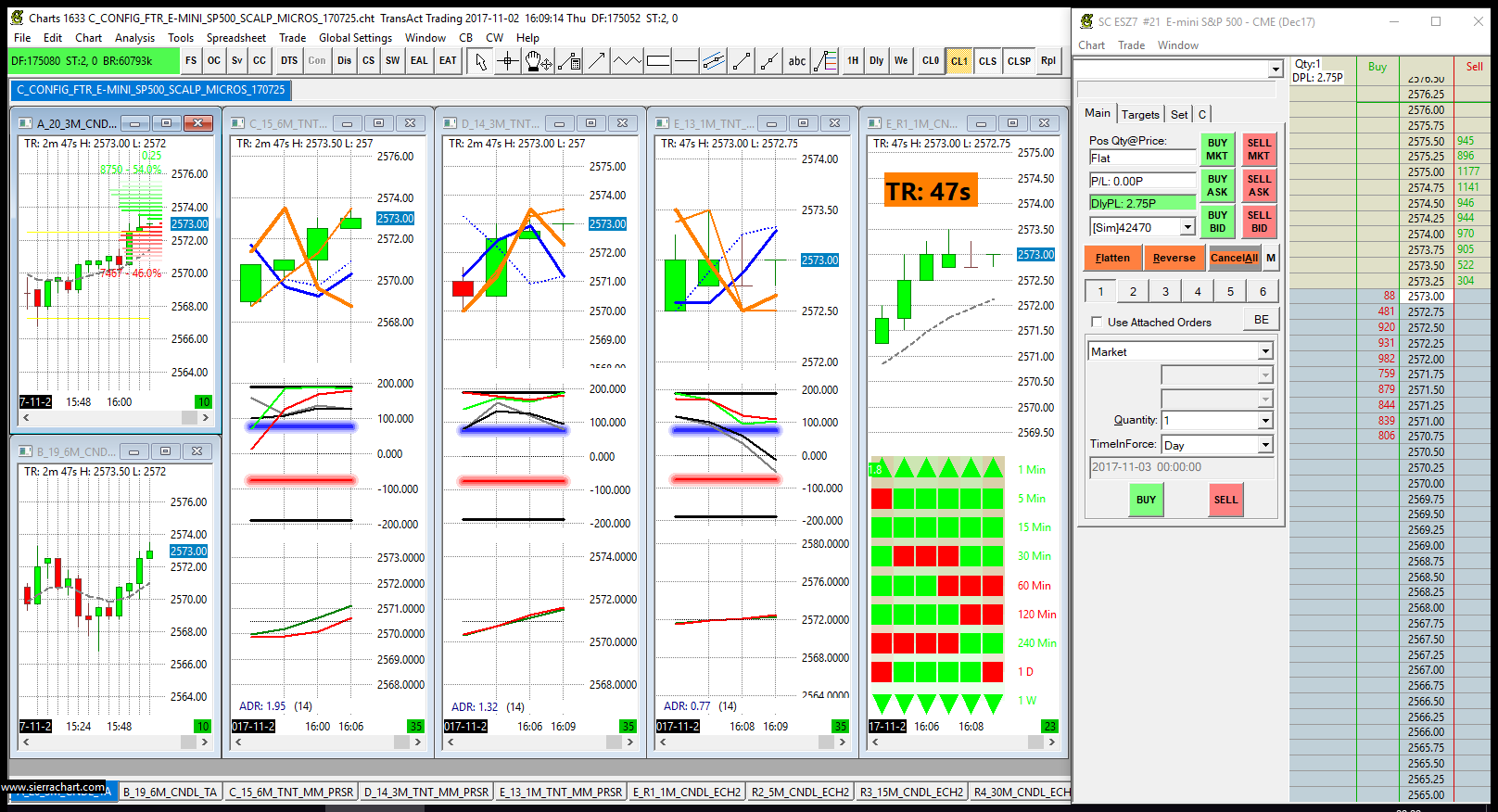Click the SELL MKT button
Image resolution: width=1498 pixels, height=812 pixels.
pyautogui.click(x=1259, y=149)
